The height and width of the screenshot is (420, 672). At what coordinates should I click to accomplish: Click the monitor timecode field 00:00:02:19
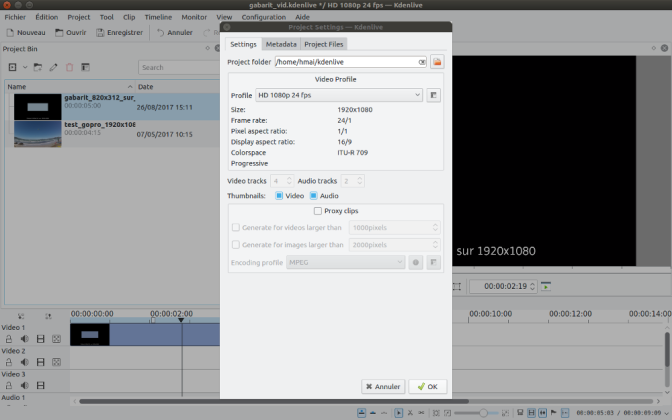[503, 286]
